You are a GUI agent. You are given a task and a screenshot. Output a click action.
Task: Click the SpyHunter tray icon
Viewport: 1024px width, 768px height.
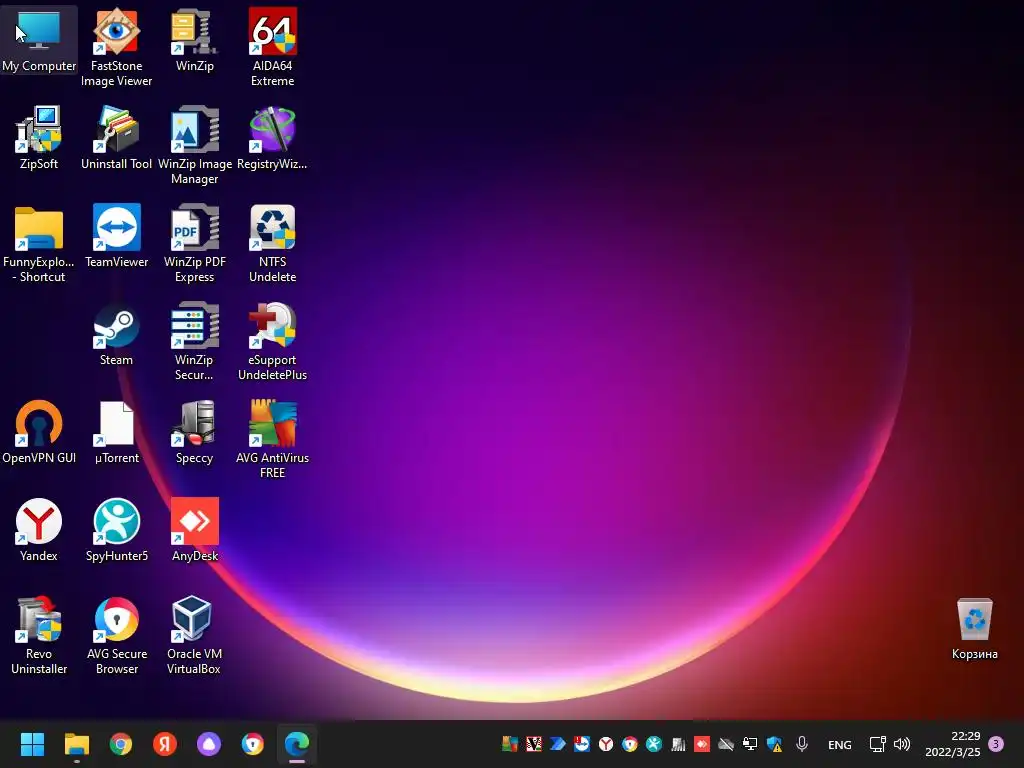tap(654, 744)
